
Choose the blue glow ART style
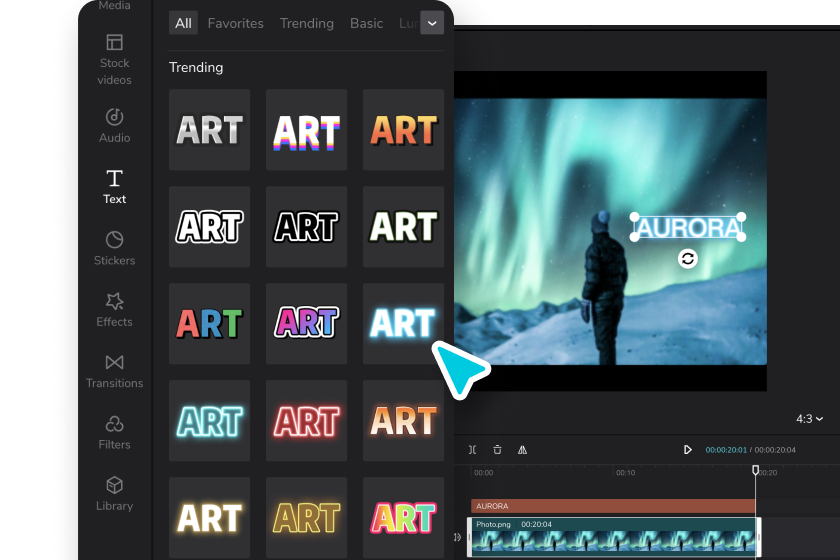click(x=403, y=324)
